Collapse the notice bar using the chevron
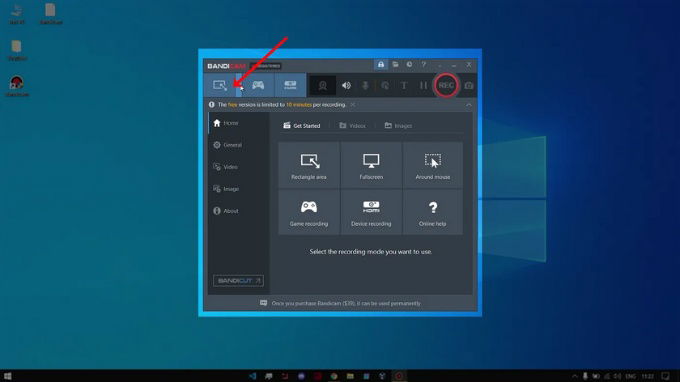The height and width of the screenshot is (382, 680). pyautogui.click(x=469, y=104)
